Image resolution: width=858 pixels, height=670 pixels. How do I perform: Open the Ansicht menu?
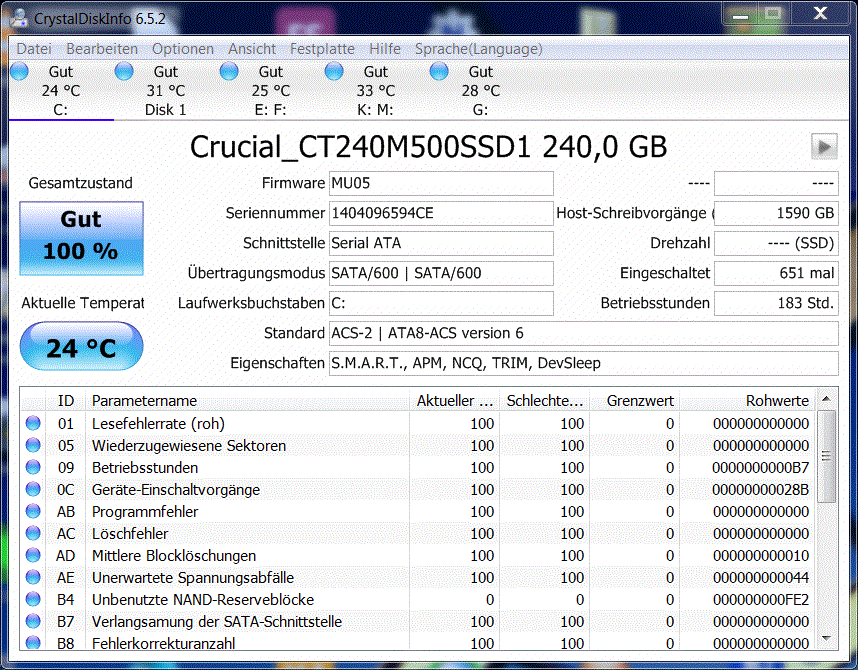252,49
